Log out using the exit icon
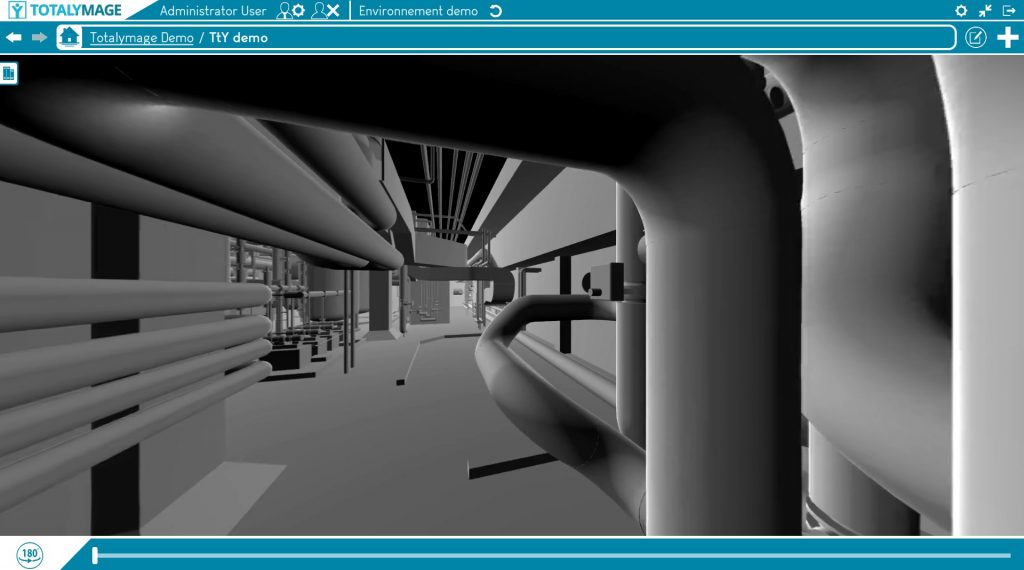This screenshot has width=1024, height=570. pyautogui.click(x=1009, y=10)
